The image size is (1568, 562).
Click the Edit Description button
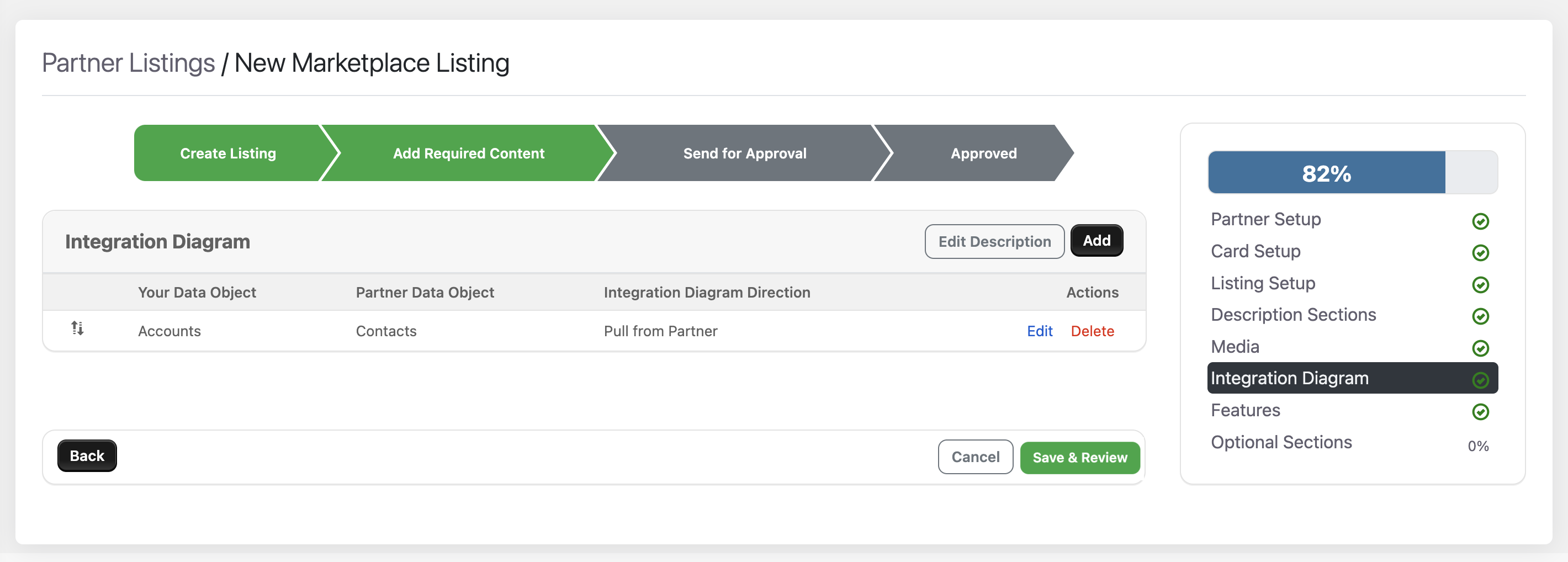click(x=994, y=241)
